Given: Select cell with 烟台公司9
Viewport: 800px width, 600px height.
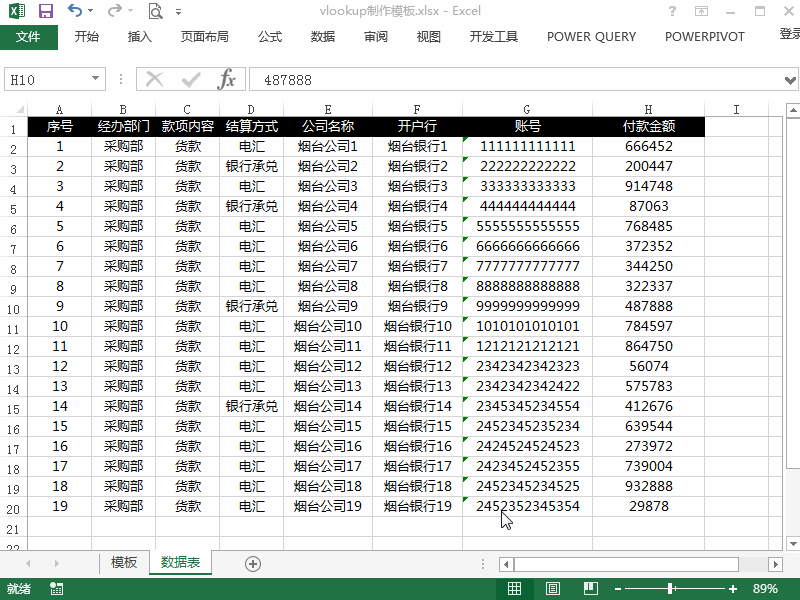Looking at the screenshot, I should point(328,306).
